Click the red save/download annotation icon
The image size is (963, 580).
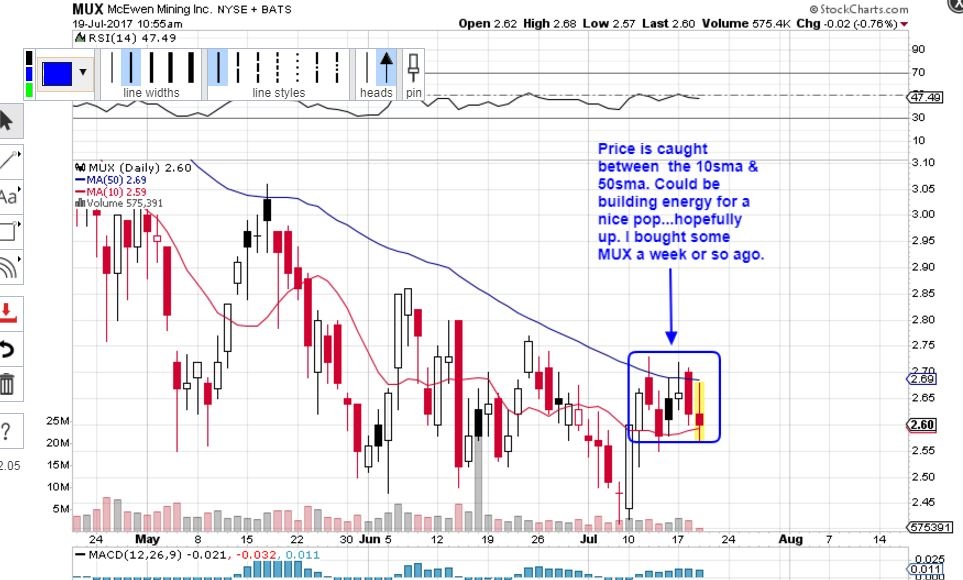[x=7, y=310]
